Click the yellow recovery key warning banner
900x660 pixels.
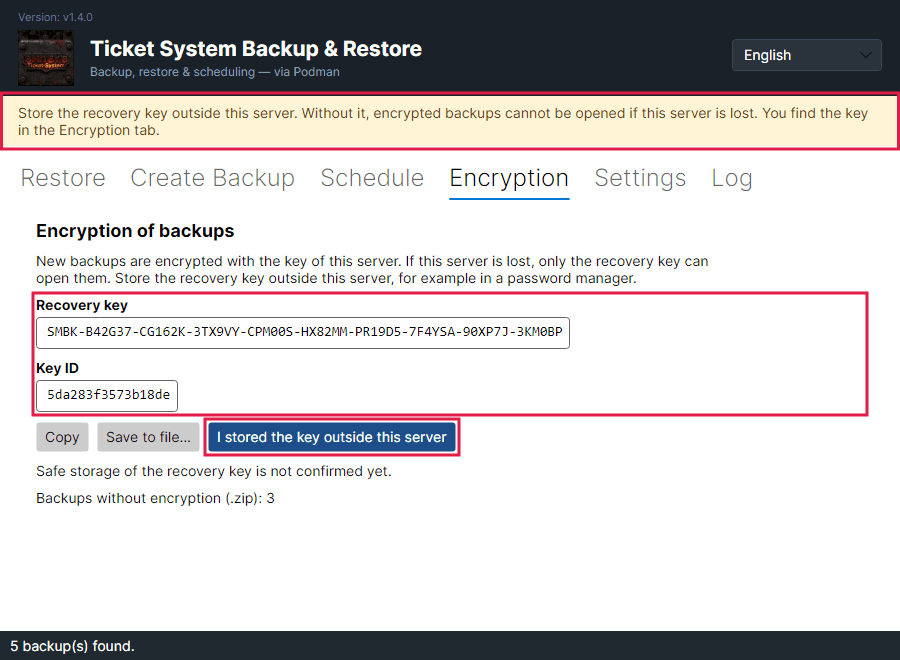pyautogui.click(x=450, y=122)
